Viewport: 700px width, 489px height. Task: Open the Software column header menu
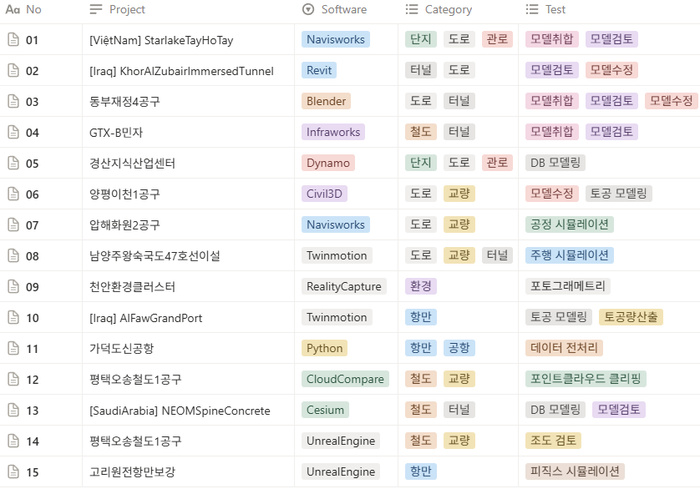(x=343, y=9)
